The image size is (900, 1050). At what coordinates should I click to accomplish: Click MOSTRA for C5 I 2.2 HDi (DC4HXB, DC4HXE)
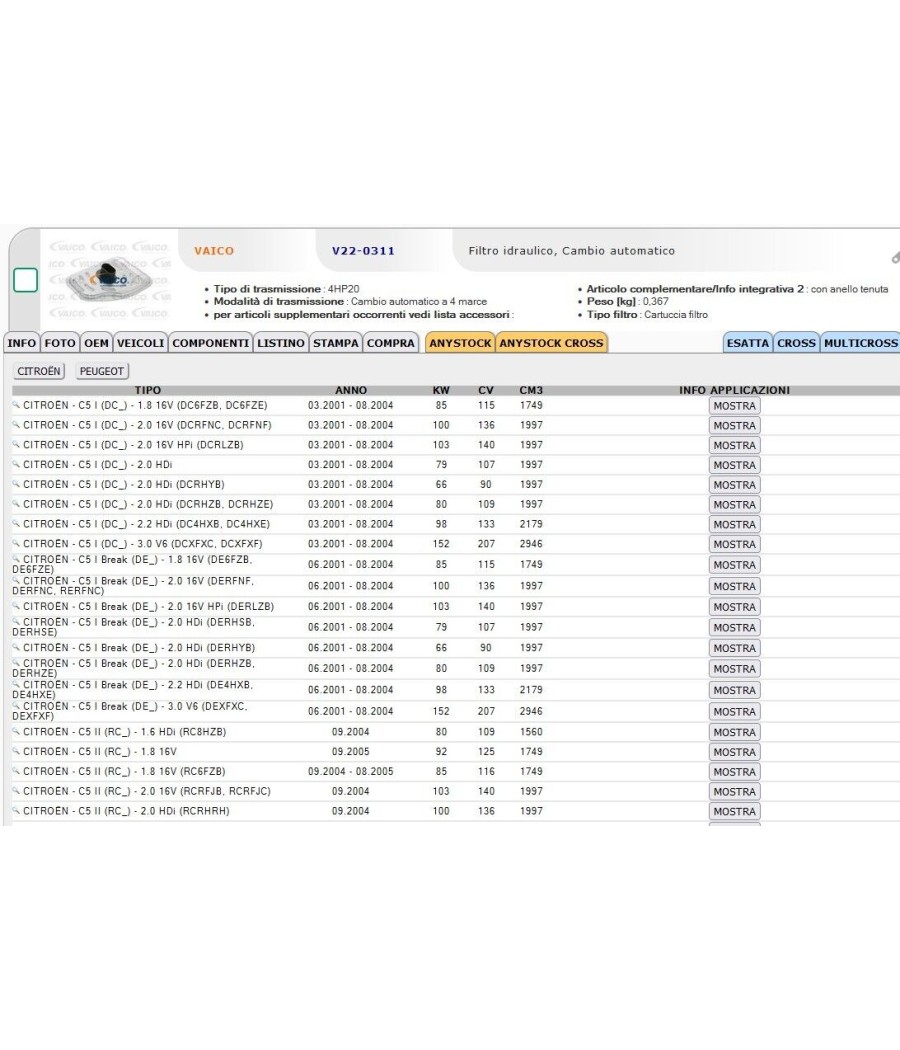point(735,524)
